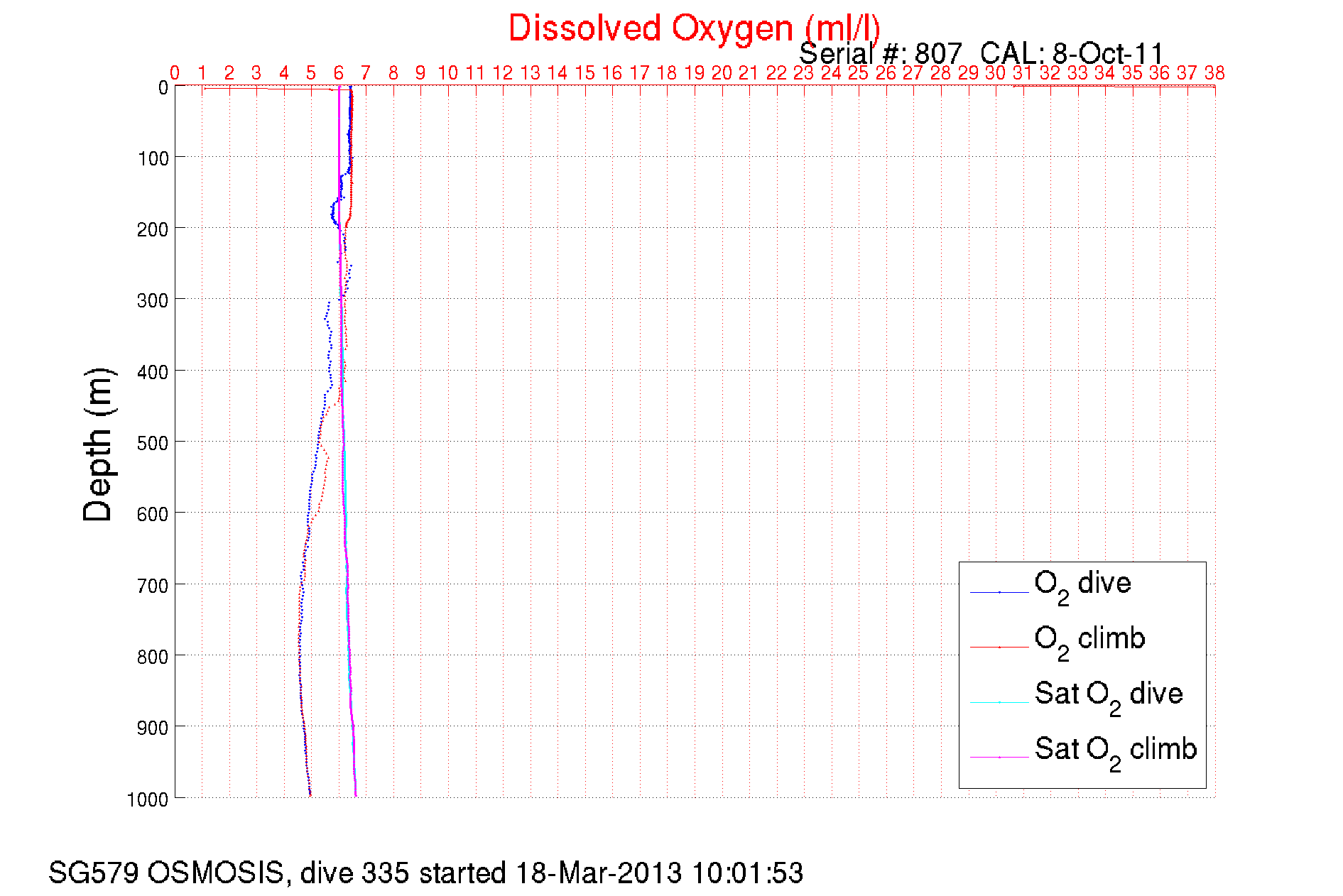Click the cyan line sample for Sat O2 dive
This screenshot has height=896, width=1343.
(x=999, y=702)
